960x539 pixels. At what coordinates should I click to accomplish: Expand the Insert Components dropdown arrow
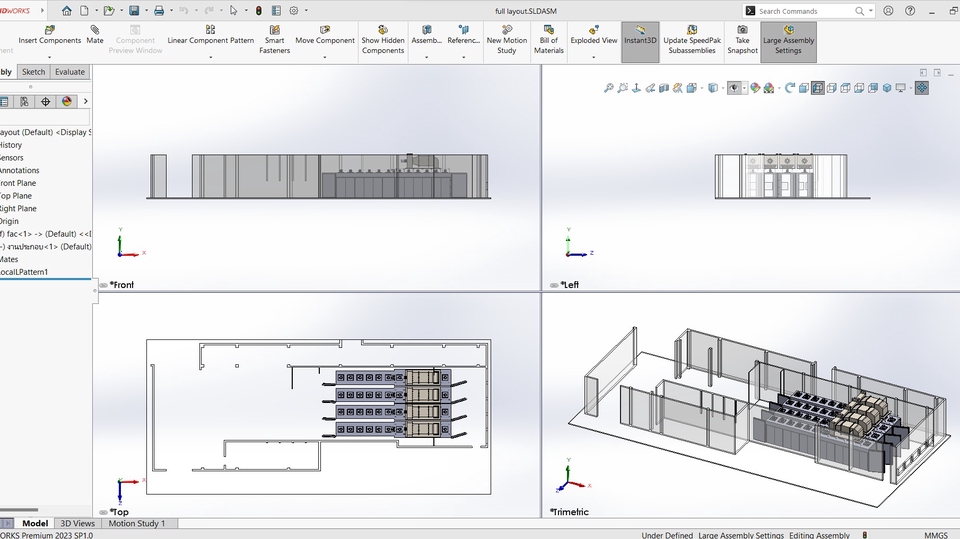(x=50, y=57)
